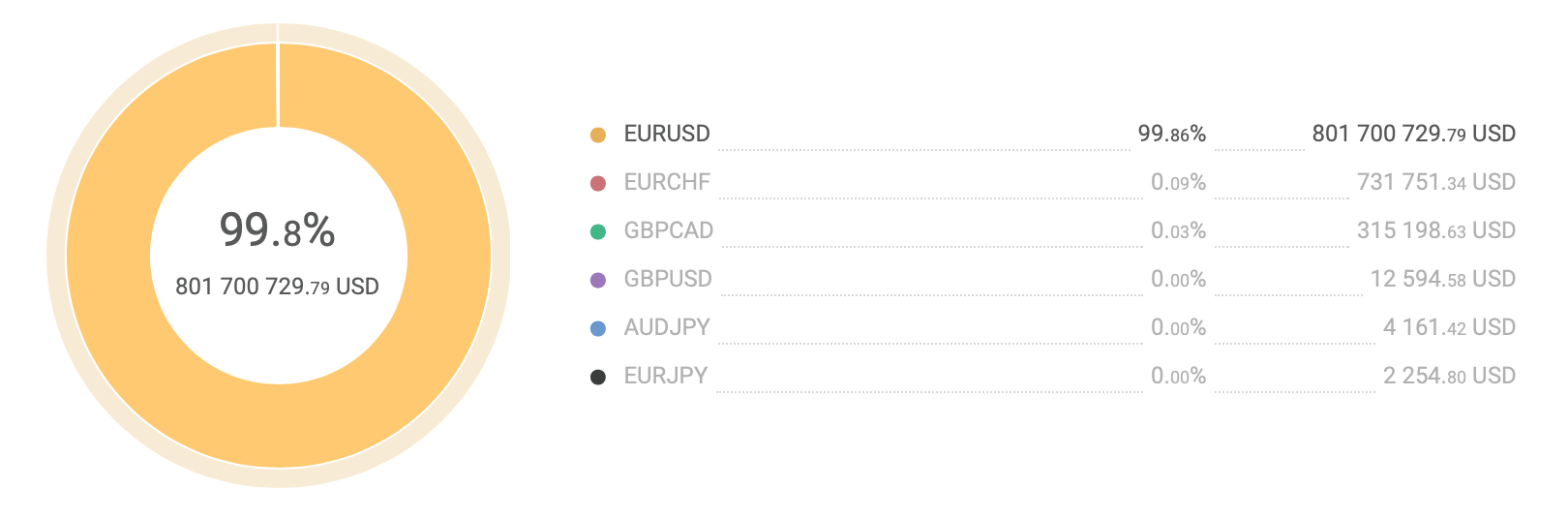
Task: Select the GBPUSD legend label
Action: point(668,279)
